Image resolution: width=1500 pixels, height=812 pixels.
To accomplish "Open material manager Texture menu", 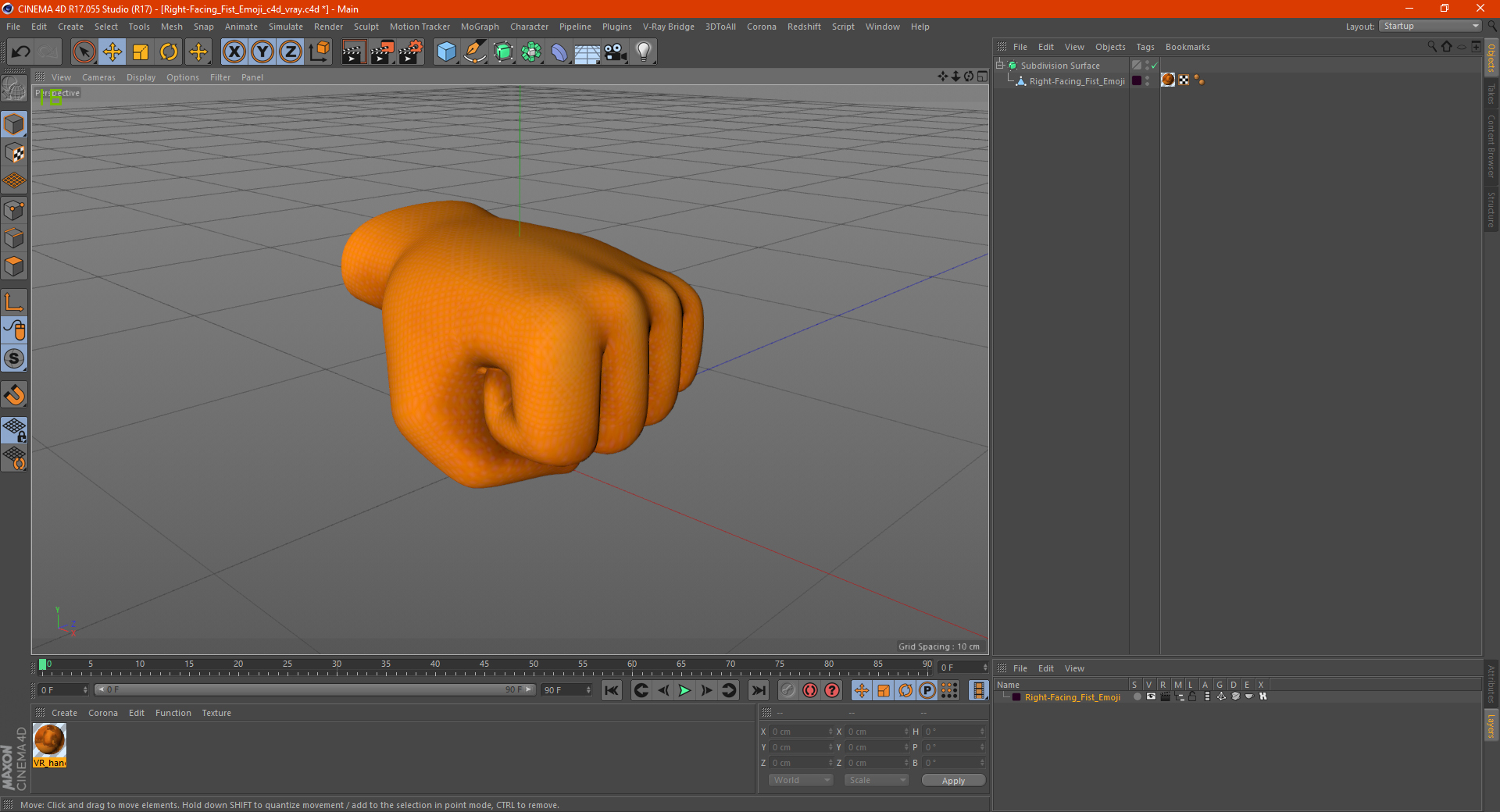I will (x=216, y=713).
